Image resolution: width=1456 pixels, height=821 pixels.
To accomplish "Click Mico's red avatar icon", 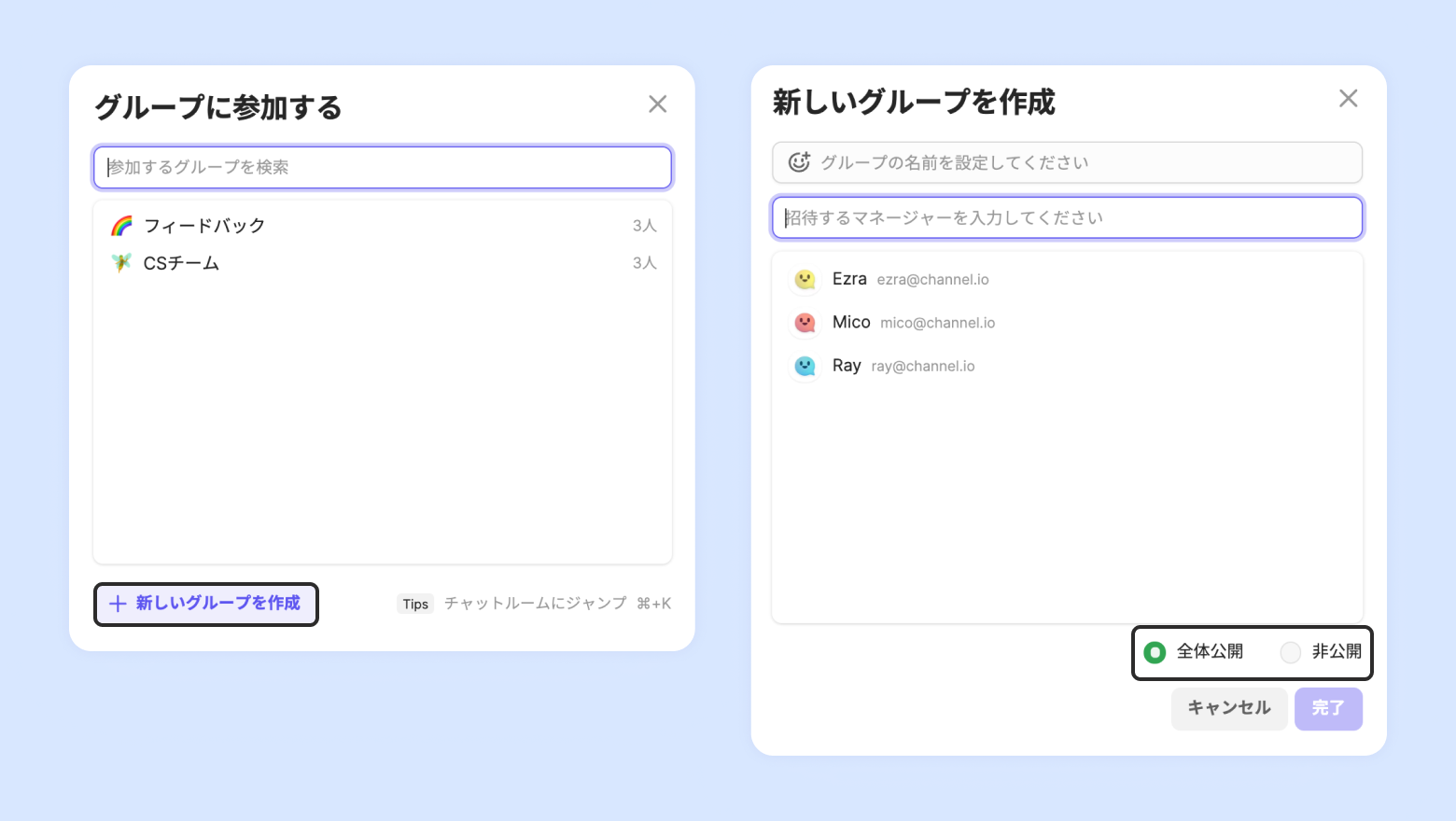I will click(805, 323).
